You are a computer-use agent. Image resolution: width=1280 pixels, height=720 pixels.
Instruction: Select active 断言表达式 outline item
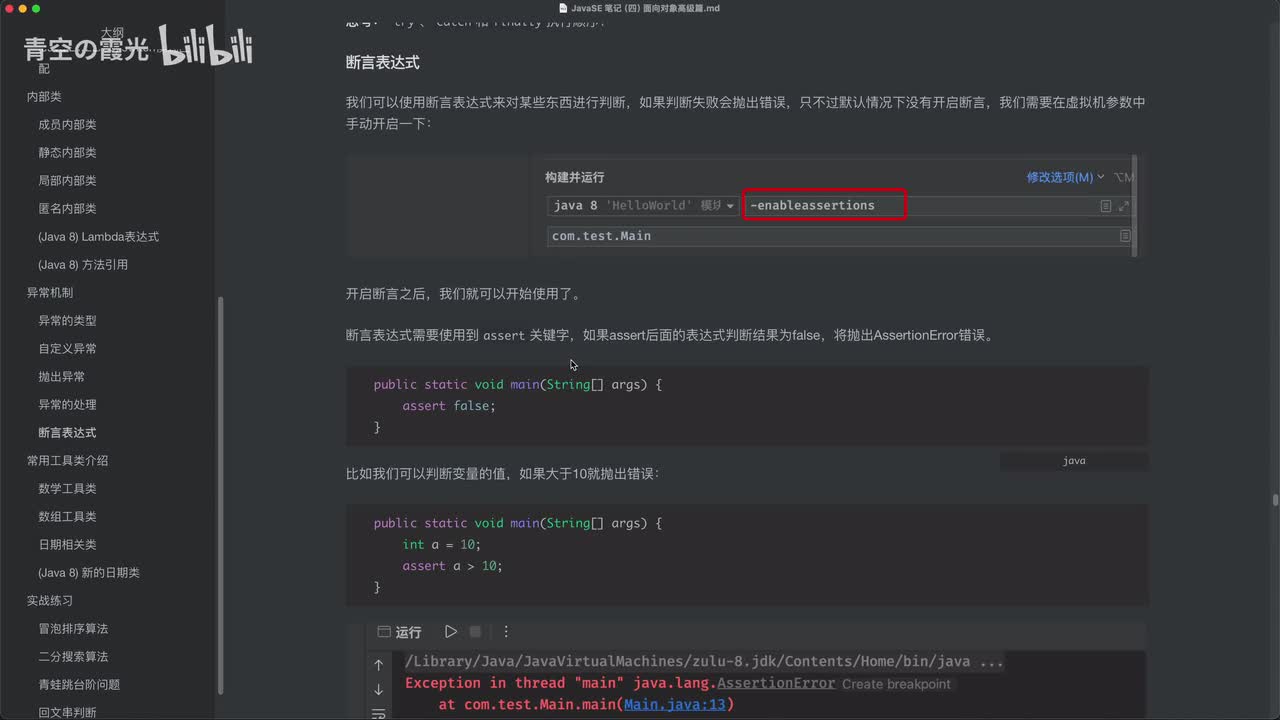67,433
